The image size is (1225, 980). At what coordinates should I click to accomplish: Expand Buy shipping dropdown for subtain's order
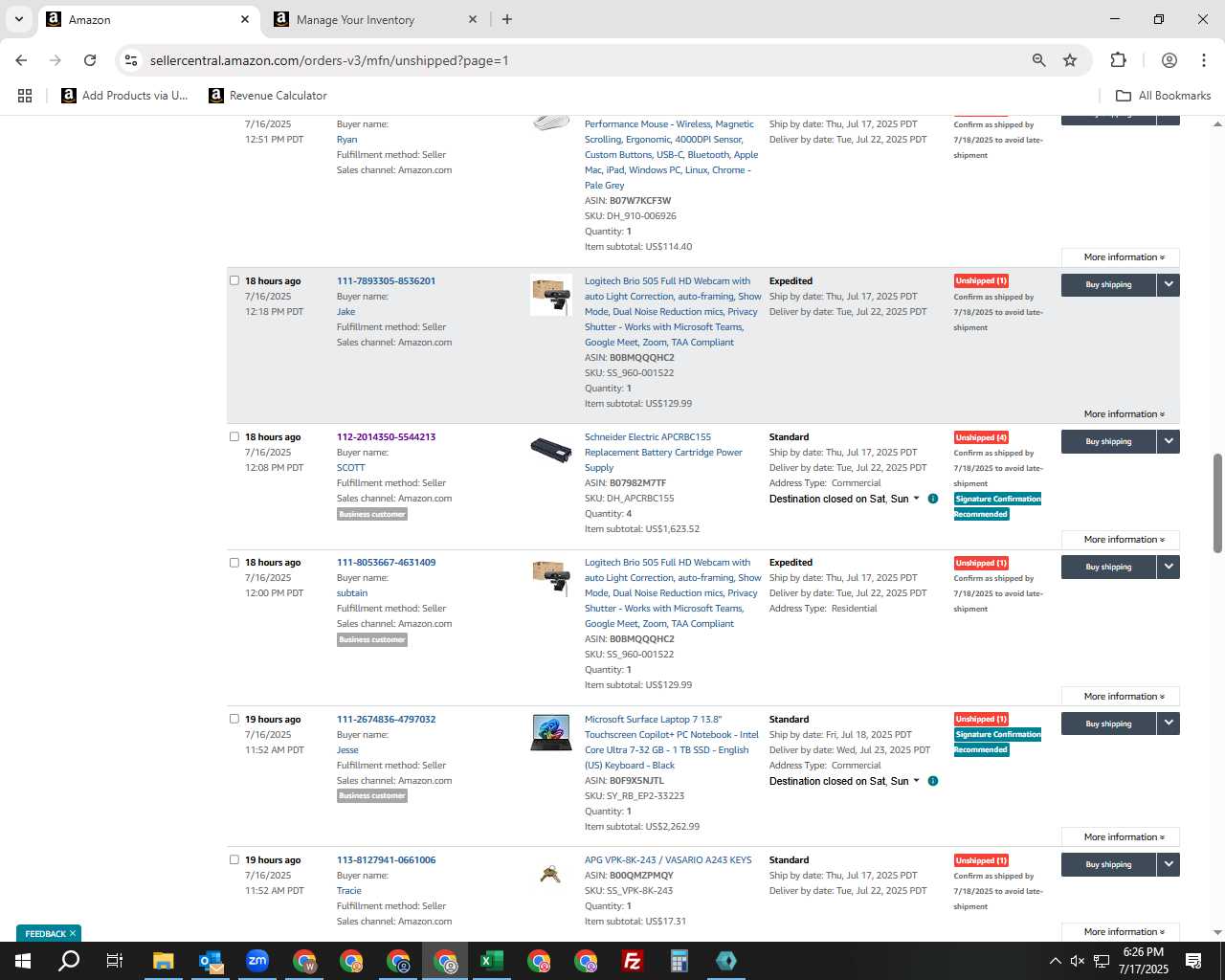1169,567
